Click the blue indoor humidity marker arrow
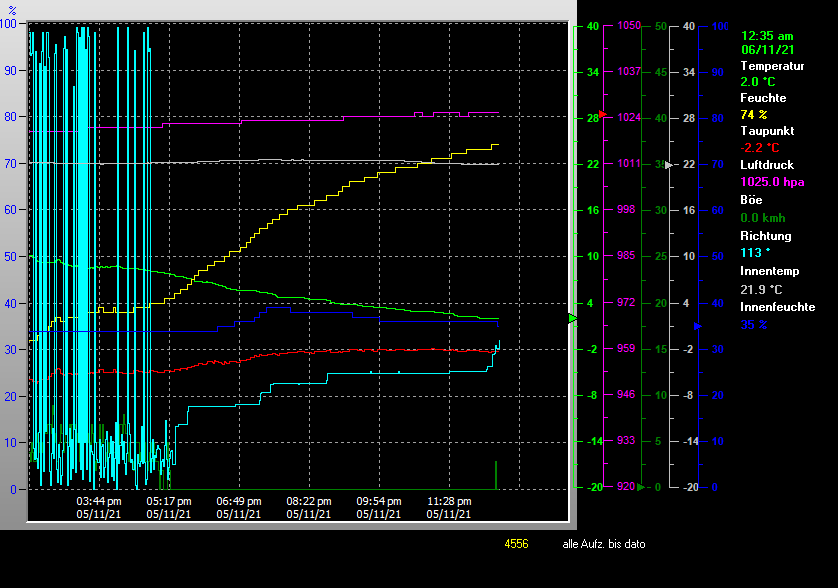838x588 pixels. (x=697, y=325)
